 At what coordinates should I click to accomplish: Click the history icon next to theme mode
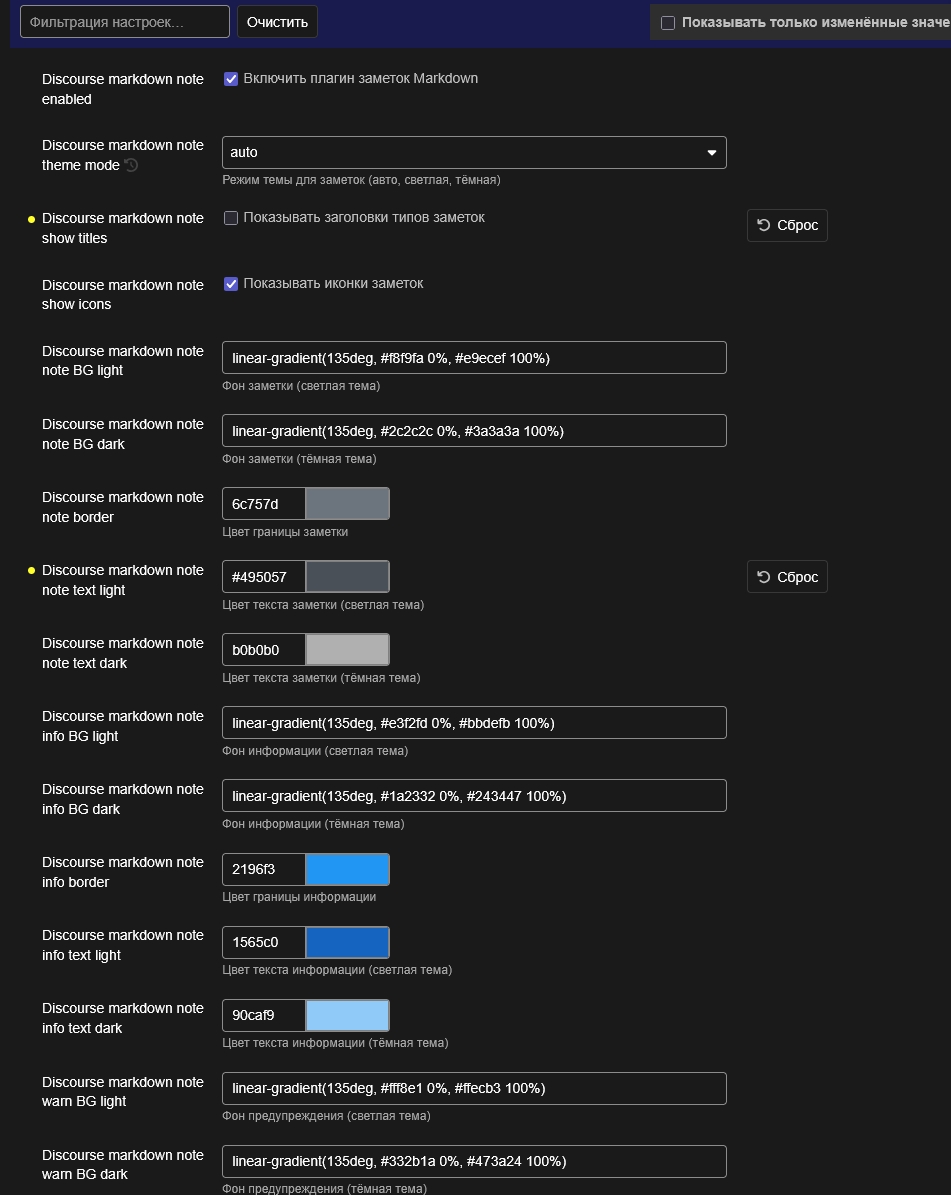131,165
